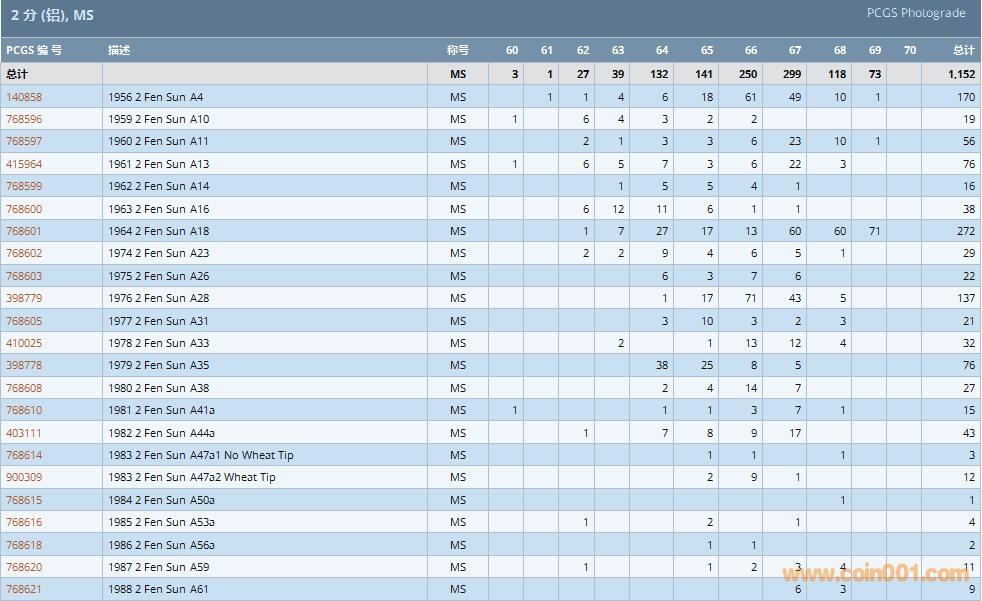Click the 总计 column header at right
Screen dimensions: 982x601
coord(963,50)
